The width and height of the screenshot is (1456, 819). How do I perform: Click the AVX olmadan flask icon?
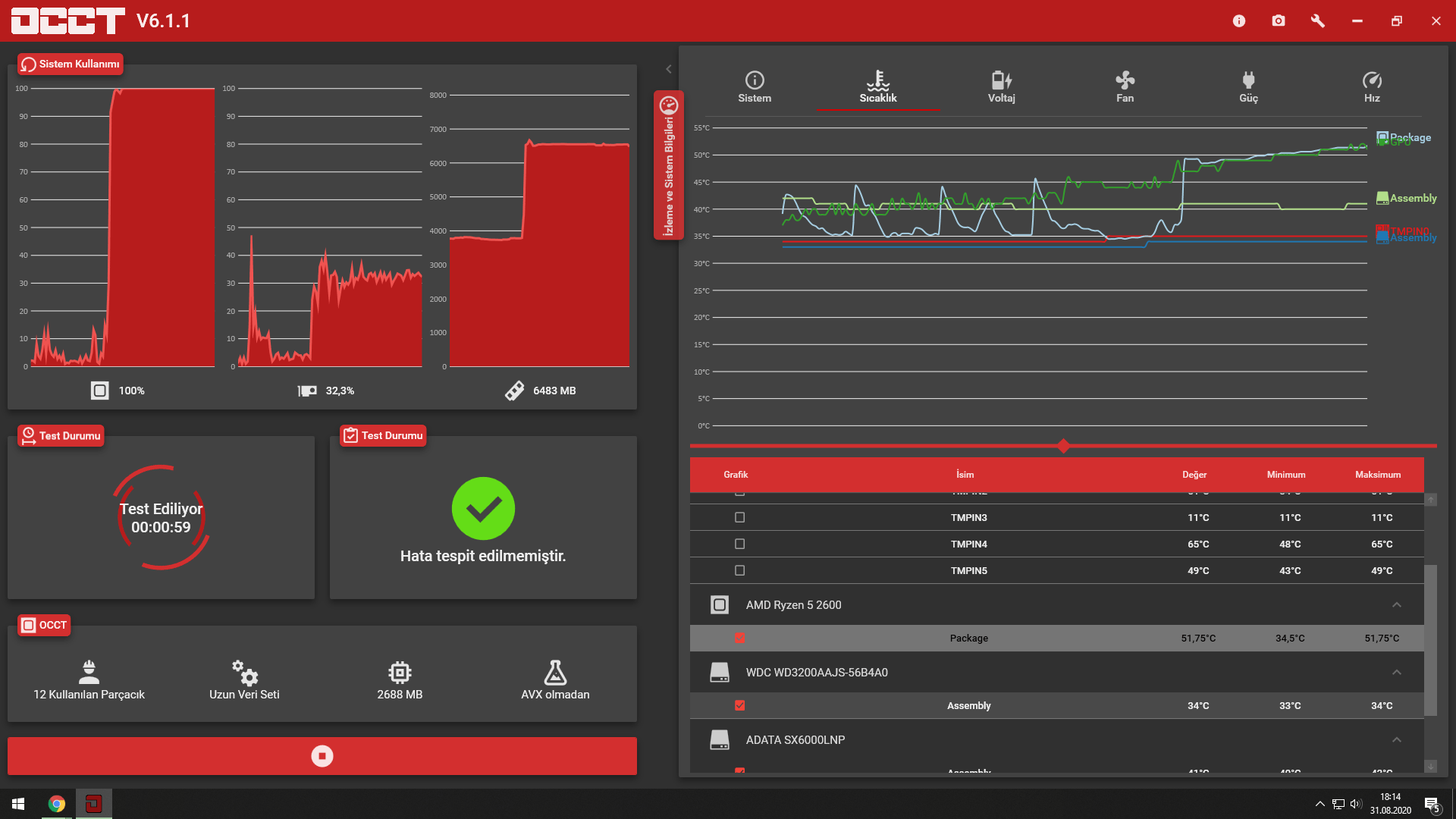(555, 673)
